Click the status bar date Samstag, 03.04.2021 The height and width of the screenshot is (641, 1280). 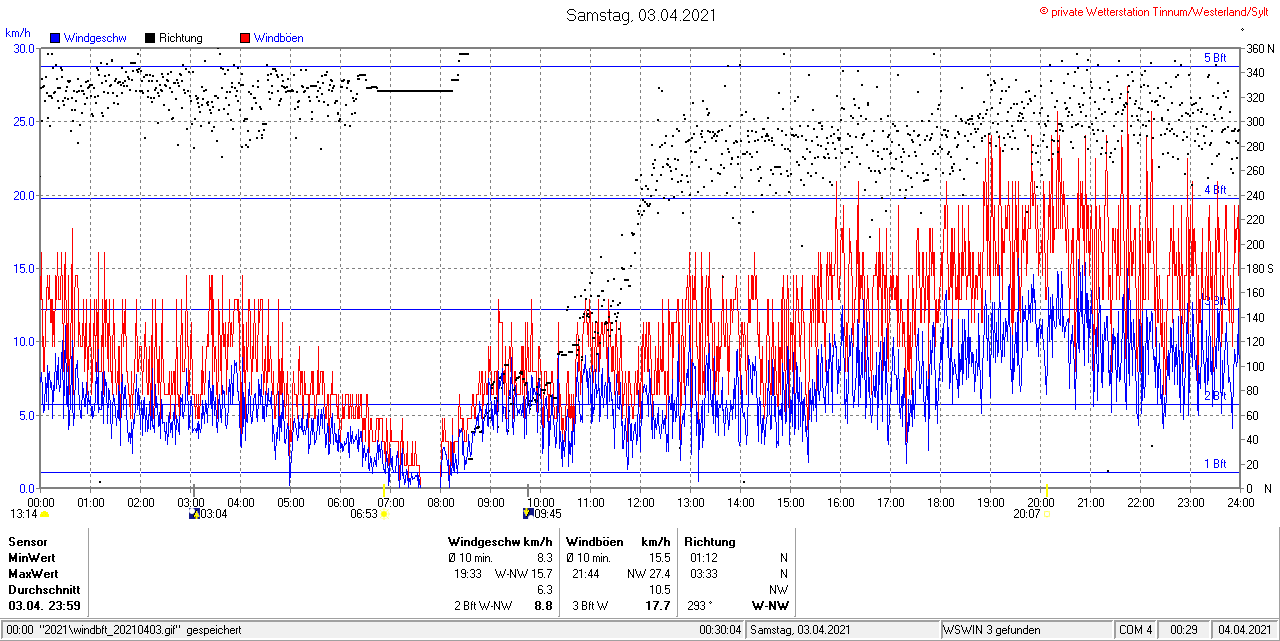[x=801, y=630]
